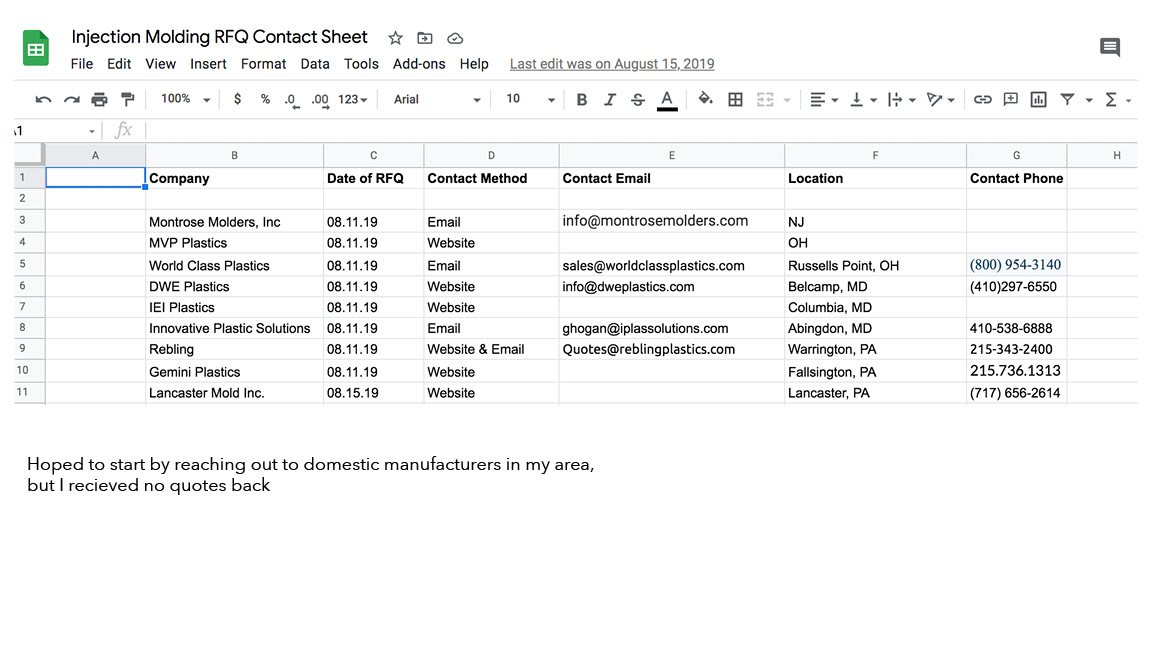This screenshot has height=648, width=1152.
Task: Toggle Bold formatting
Action: click(582, 99)
